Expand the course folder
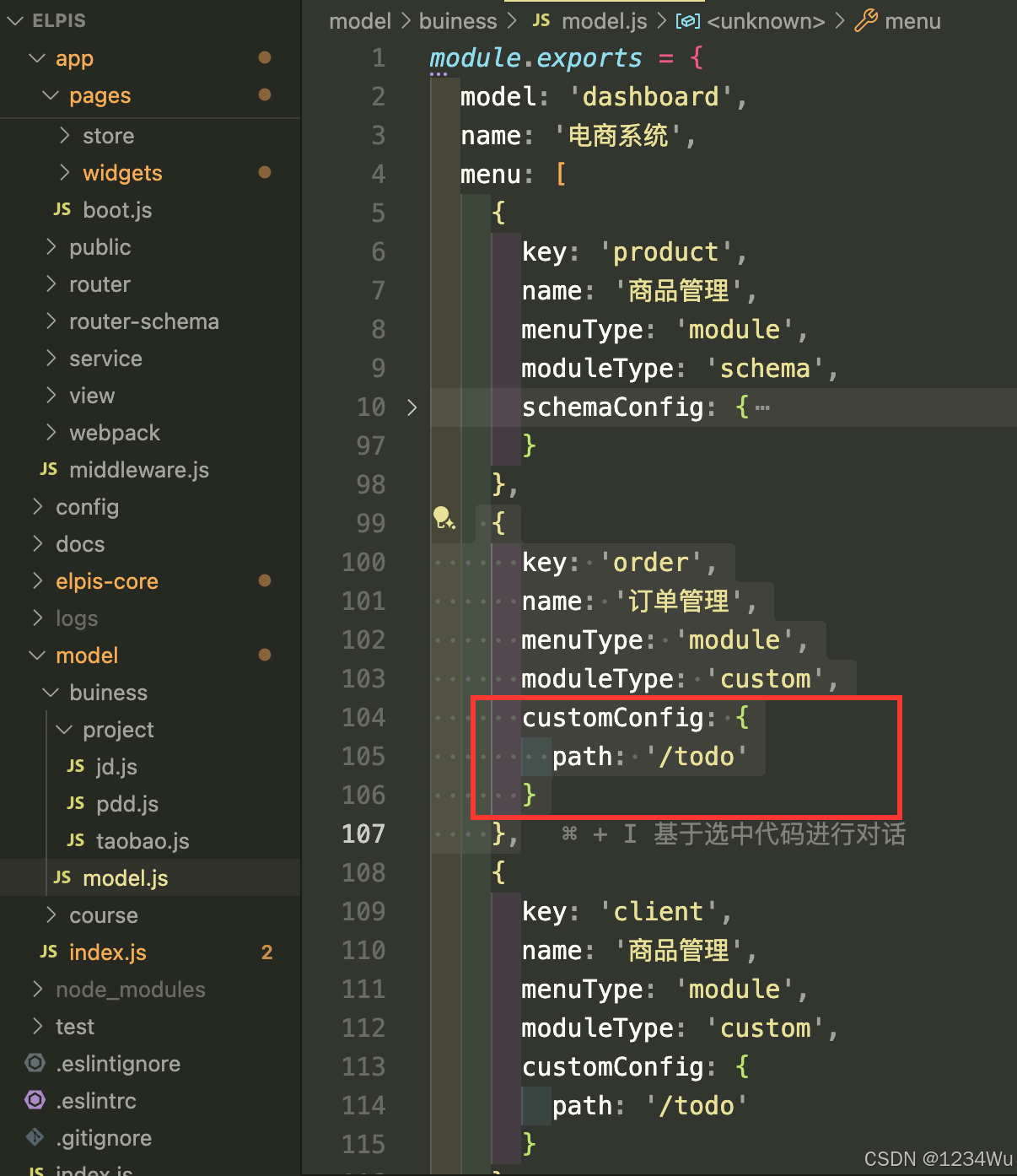 pos(51,915)
